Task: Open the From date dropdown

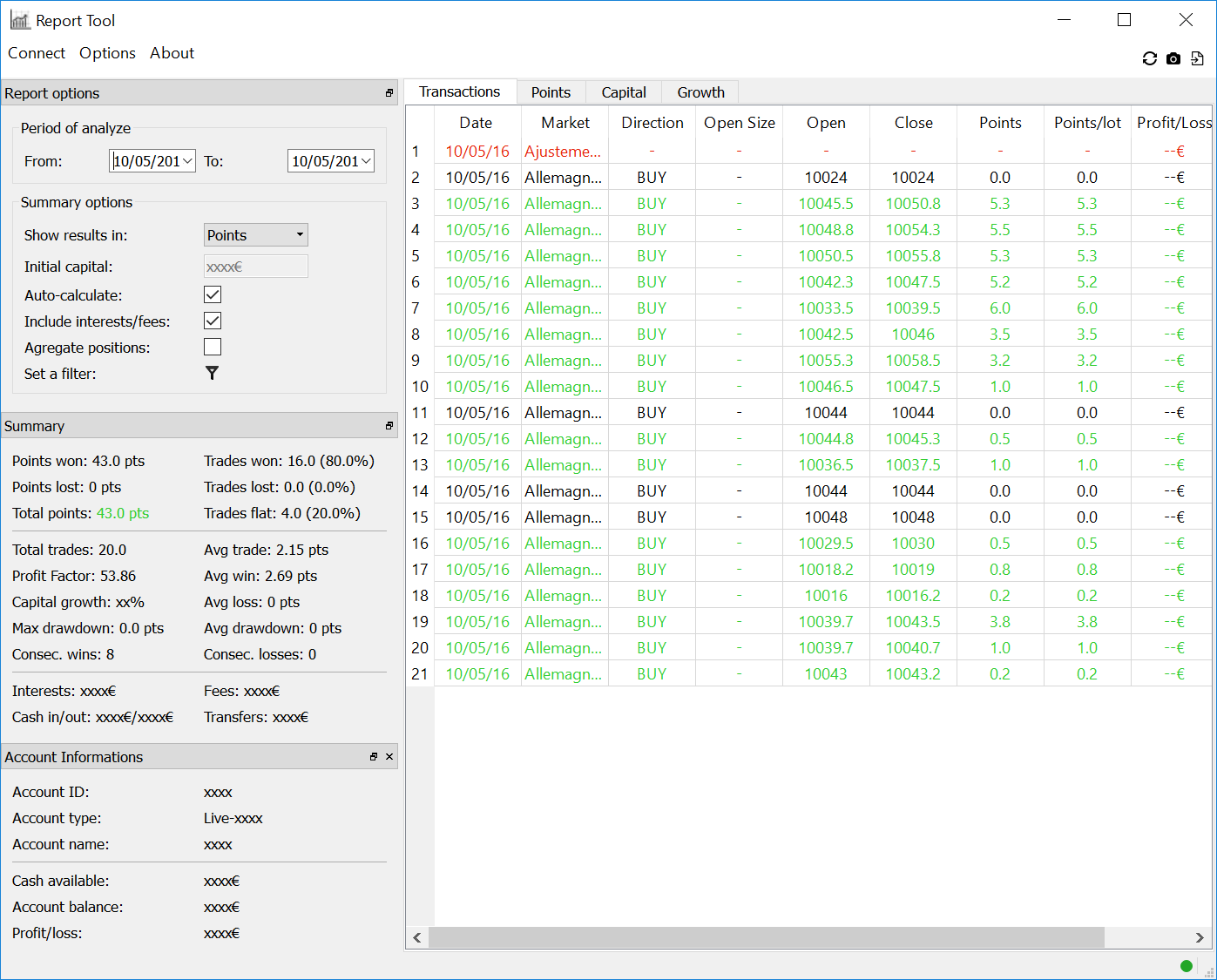Action: 187,161
